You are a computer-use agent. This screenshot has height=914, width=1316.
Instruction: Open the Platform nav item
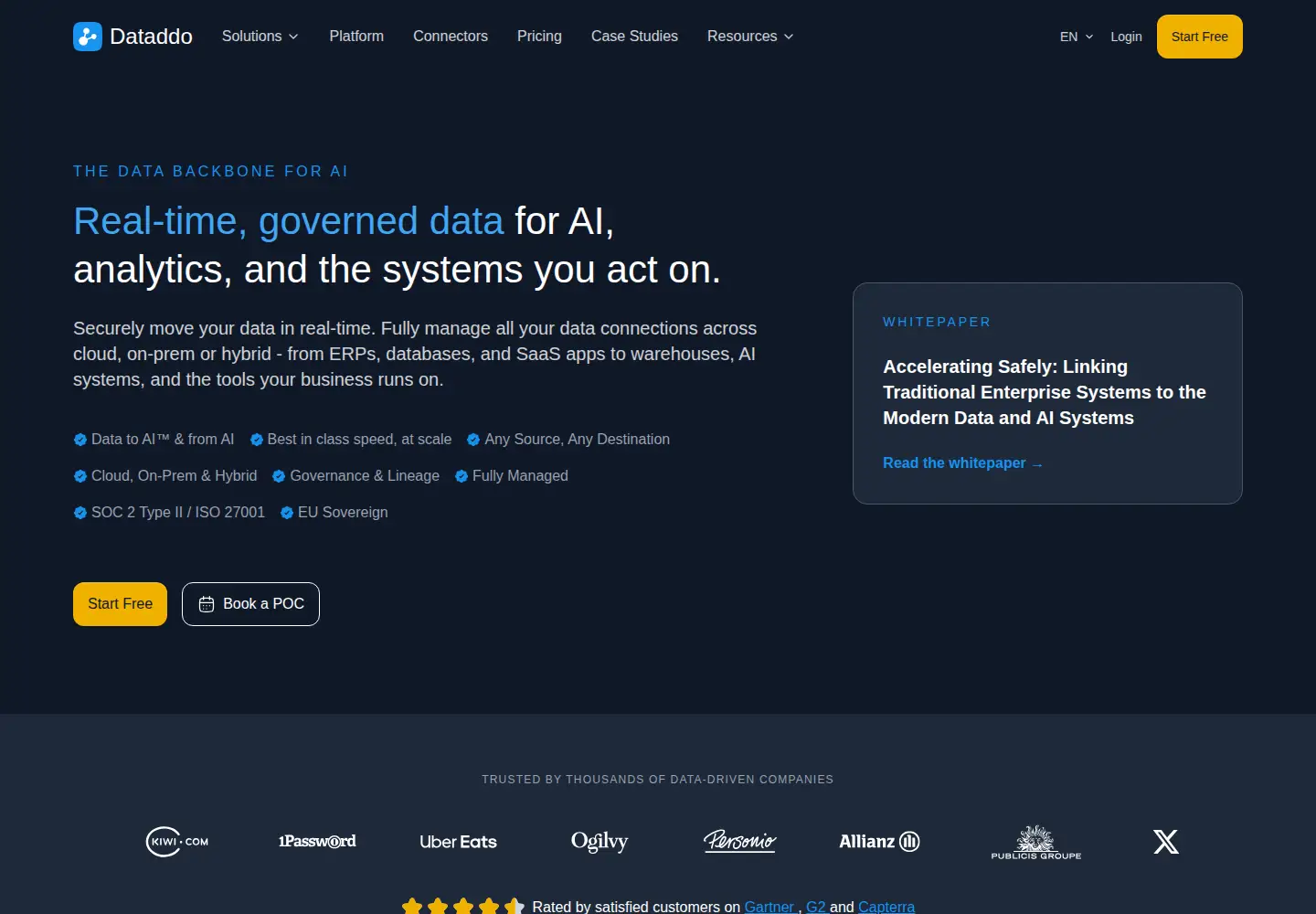(x=356, y=37)
